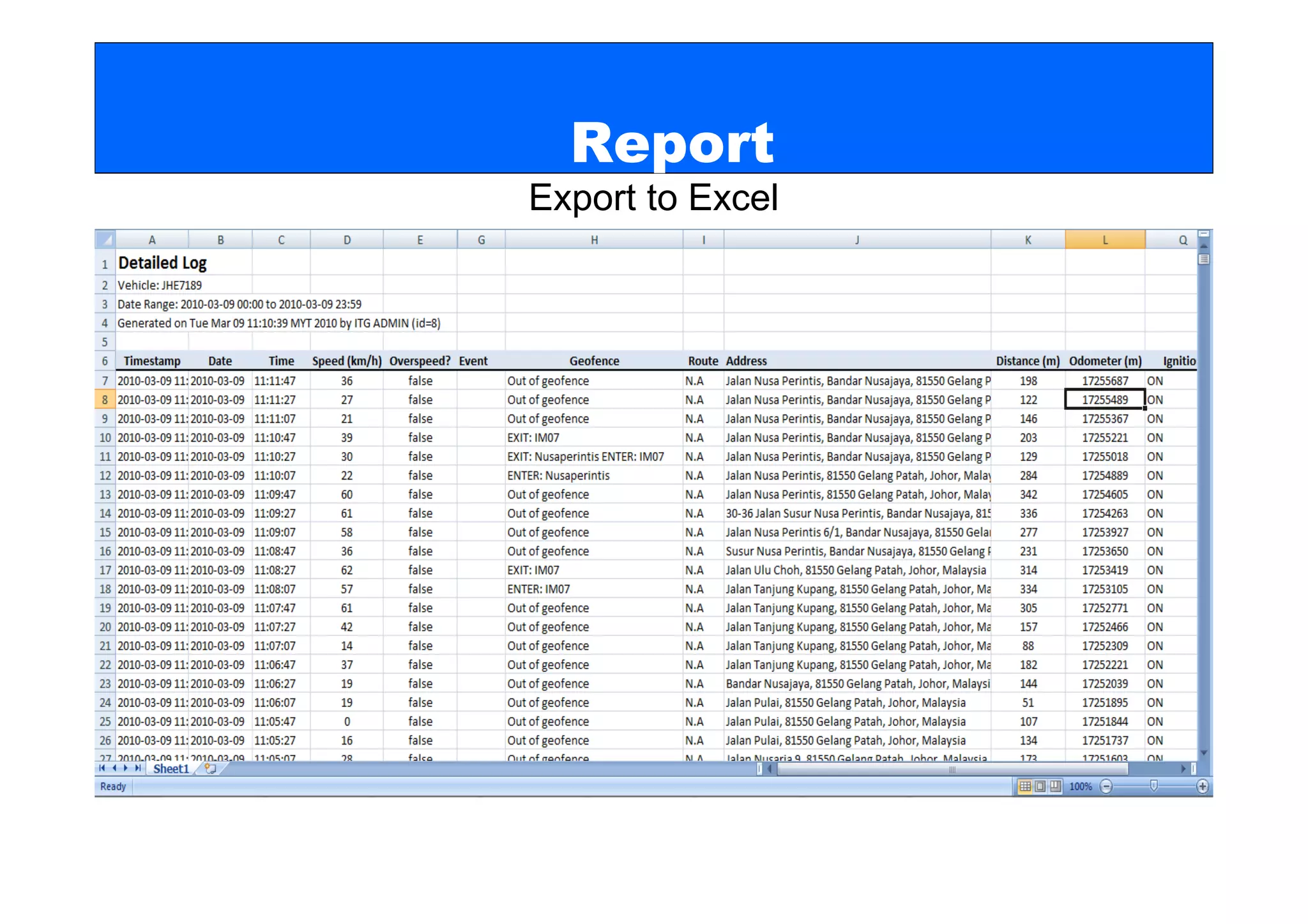The width and height of the screenshot is (1308, 924).
Task: Click the 'Speed (km/h)' header cell
Action: pos(347,361)
